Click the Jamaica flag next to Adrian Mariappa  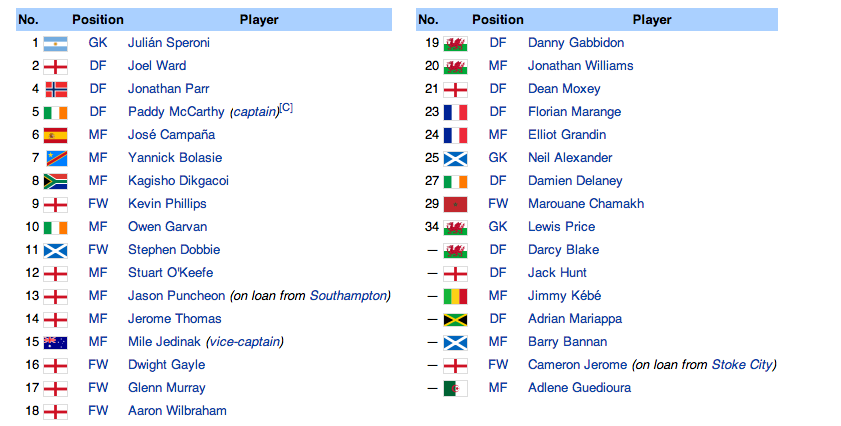pos(455,320)
